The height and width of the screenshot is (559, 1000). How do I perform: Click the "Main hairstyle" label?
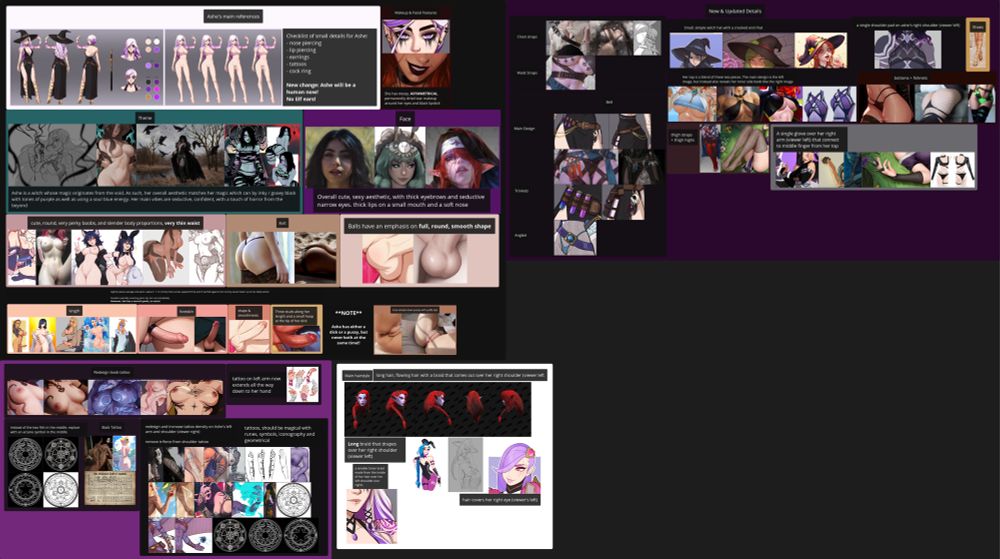point(357,376)
